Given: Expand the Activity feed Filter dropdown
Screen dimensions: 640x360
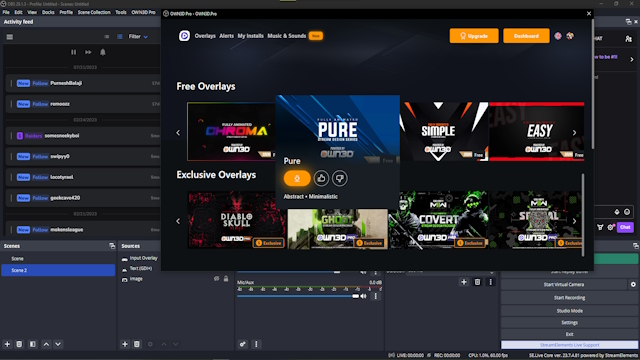Looking at the screenshot, I should [138, 37].
